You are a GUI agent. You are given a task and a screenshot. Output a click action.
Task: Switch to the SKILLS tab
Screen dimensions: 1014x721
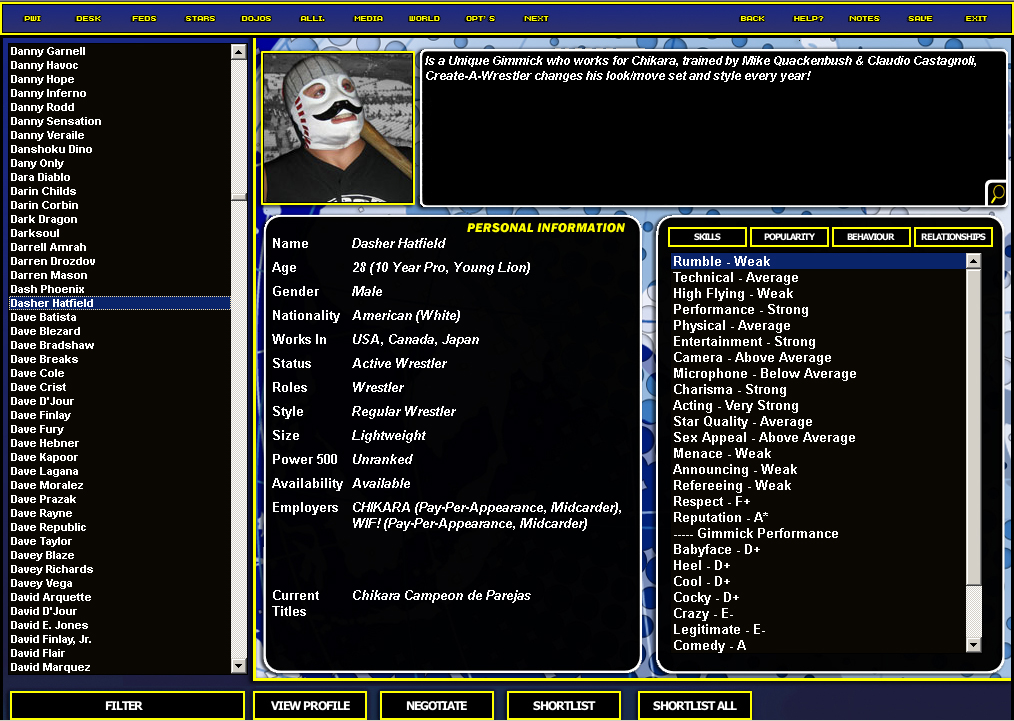707,237
